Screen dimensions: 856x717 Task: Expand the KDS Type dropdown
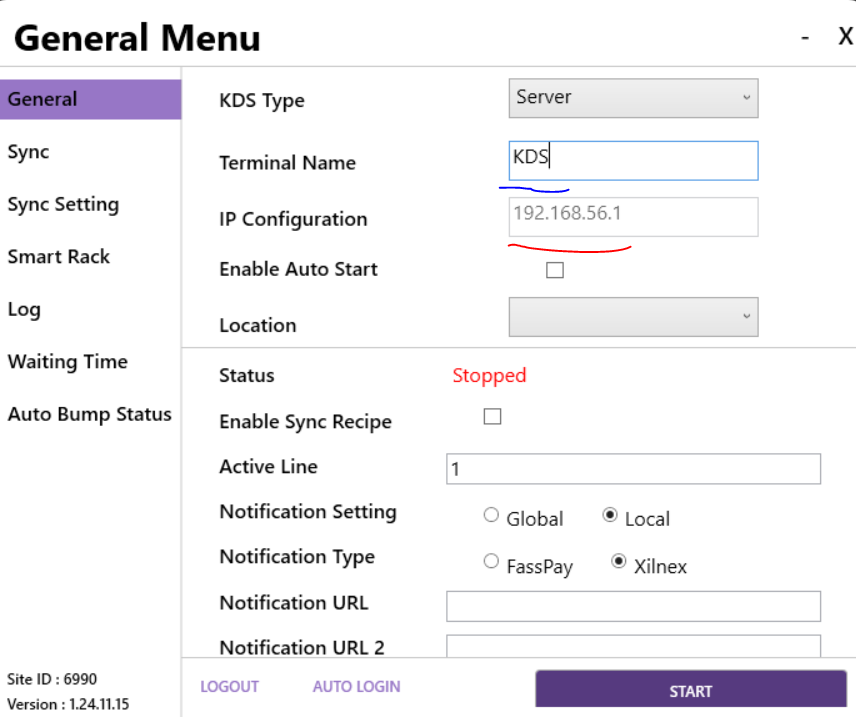coord(633,98)
